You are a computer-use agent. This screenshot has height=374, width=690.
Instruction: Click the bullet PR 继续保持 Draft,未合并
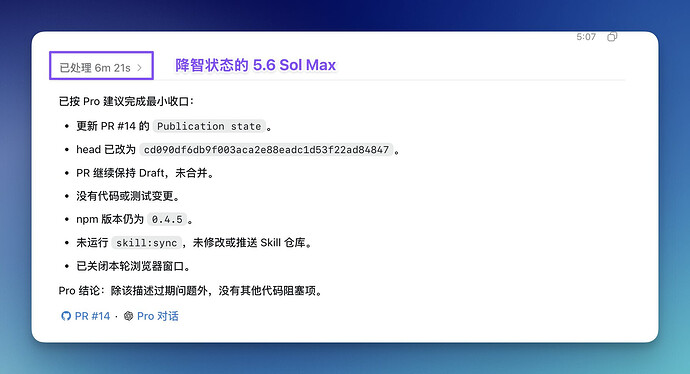point(145,173)
